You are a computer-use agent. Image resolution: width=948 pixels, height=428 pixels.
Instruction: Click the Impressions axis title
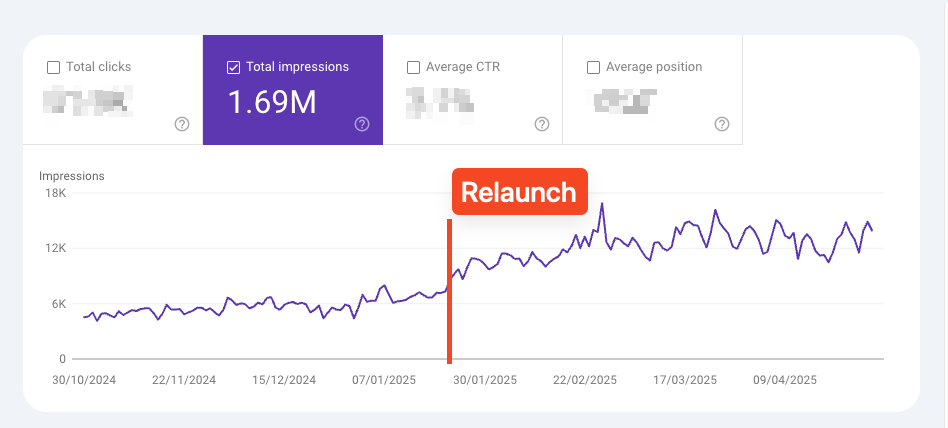(x=72, y=176)
